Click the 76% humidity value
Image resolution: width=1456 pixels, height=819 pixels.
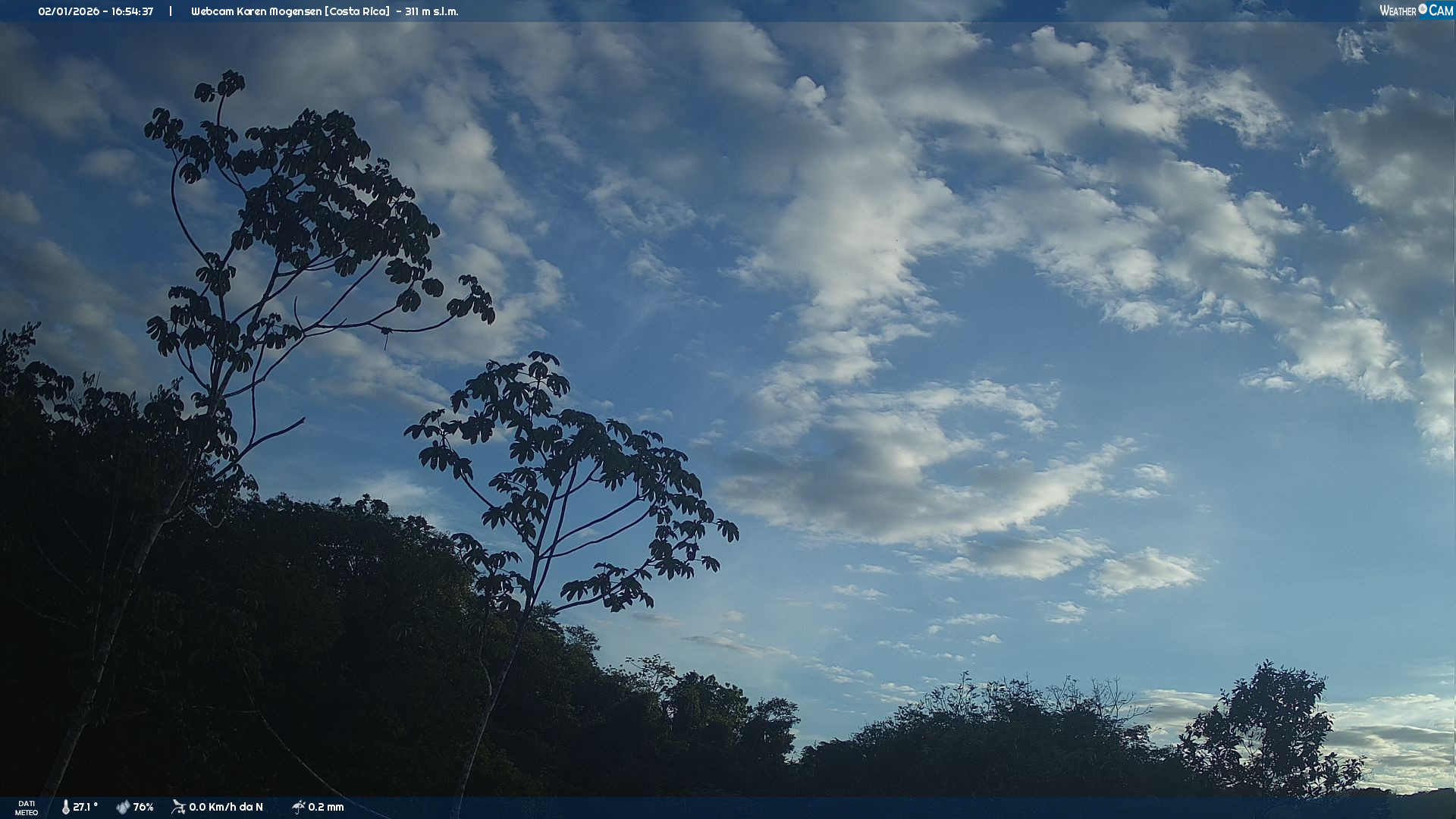[x=143, y=807]
